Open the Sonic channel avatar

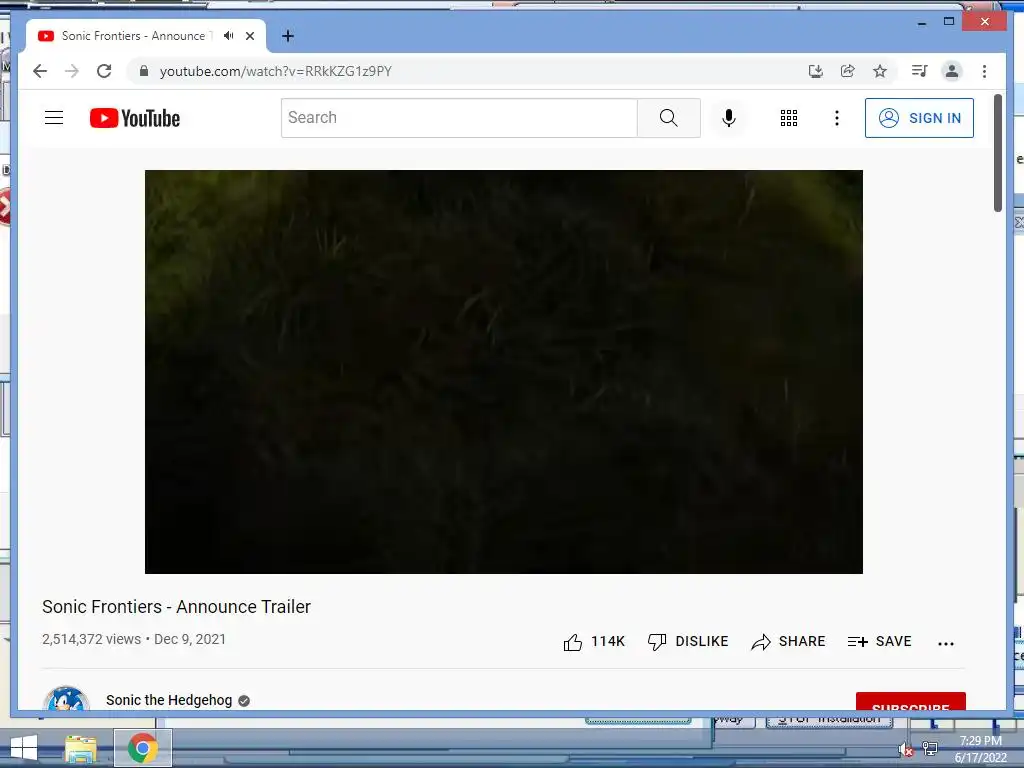pyautogui.click(x=66, y=698)
